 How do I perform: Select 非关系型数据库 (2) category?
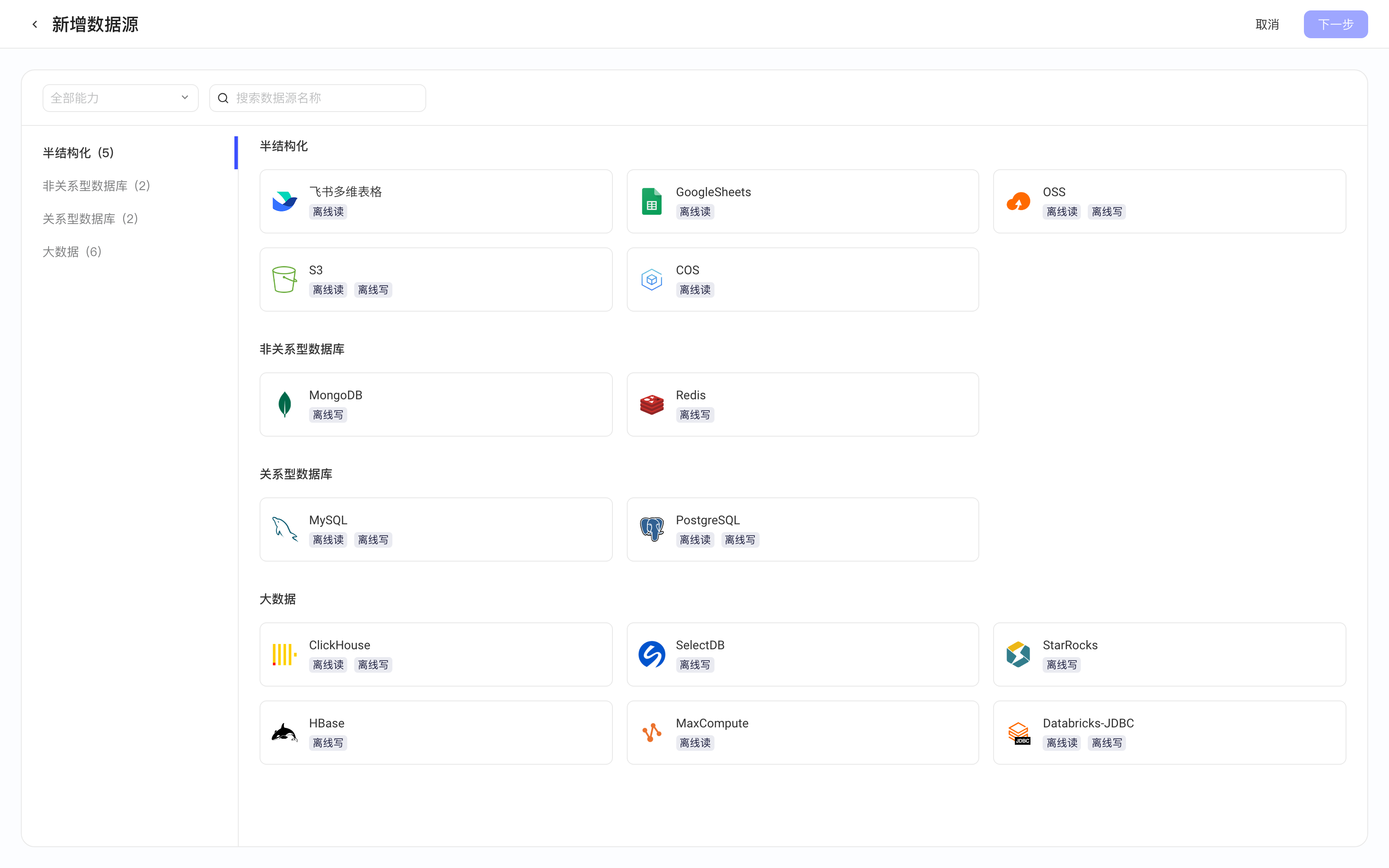click(96, 185)
